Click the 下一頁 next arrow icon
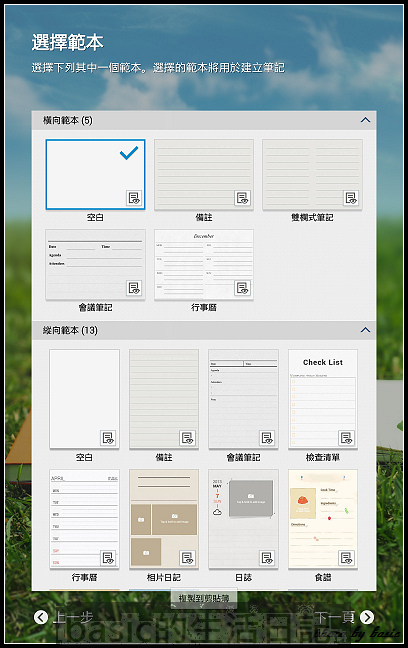The width and height of the screenshot is (408, 648). tap(367, 617)
